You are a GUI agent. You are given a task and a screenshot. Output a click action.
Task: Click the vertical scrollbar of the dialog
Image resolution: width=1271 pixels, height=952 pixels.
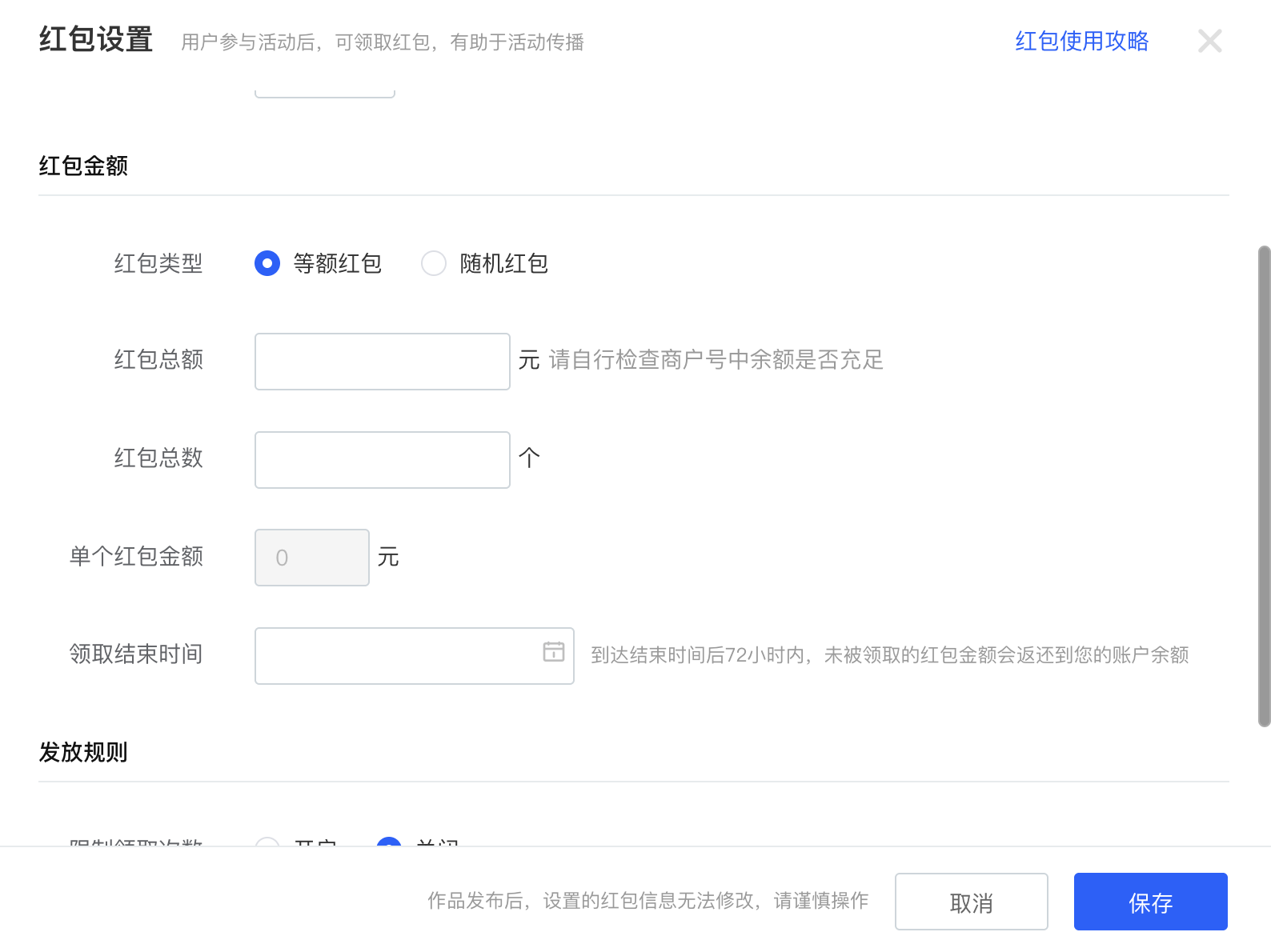(x=1264, y=486)
